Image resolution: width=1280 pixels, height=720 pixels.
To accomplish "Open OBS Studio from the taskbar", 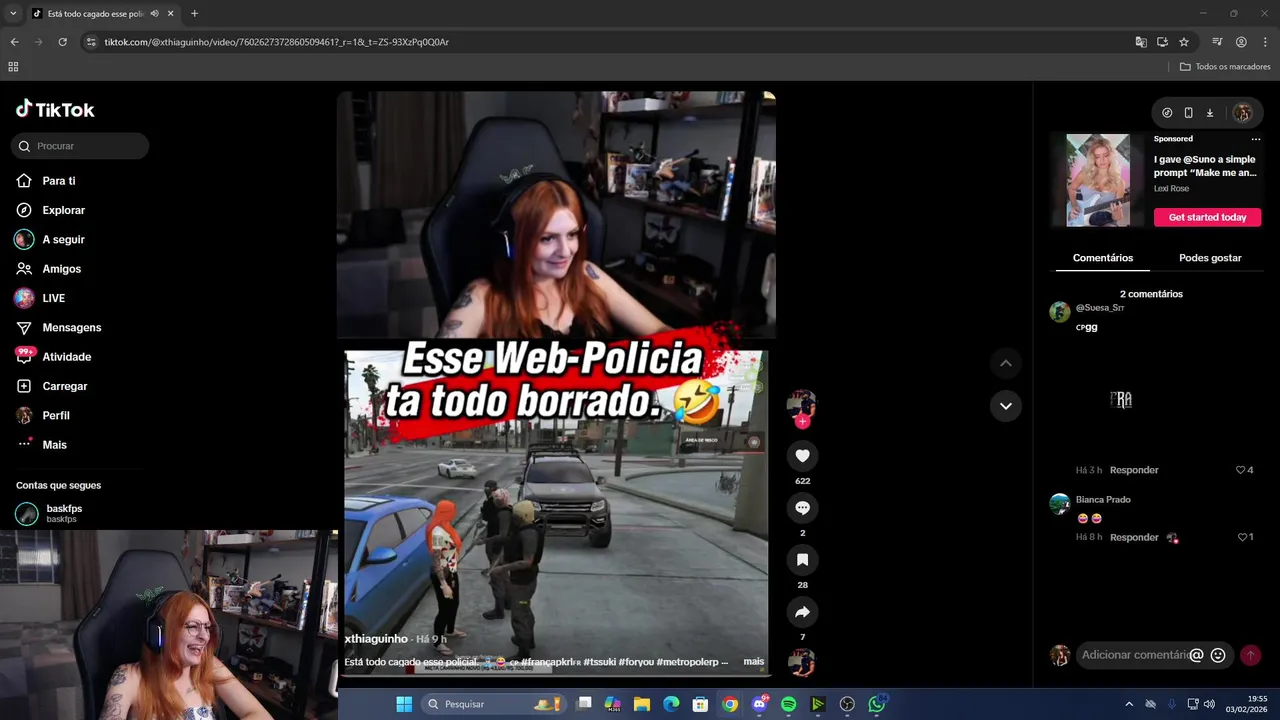I will (x=847, y=704).
